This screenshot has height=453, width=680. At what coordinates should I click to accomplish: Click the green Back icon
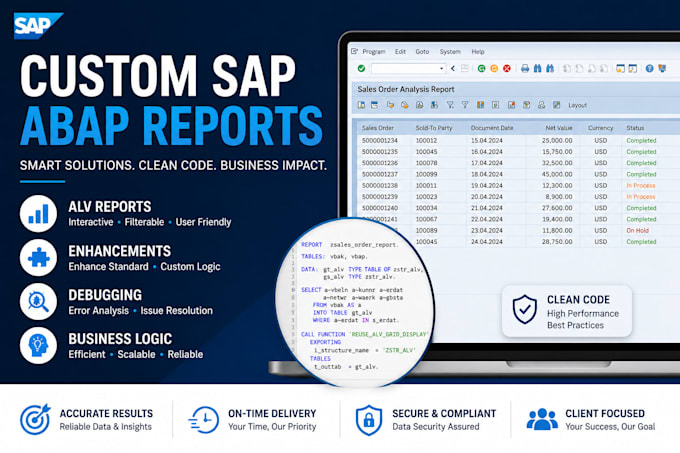click(481, 68)
